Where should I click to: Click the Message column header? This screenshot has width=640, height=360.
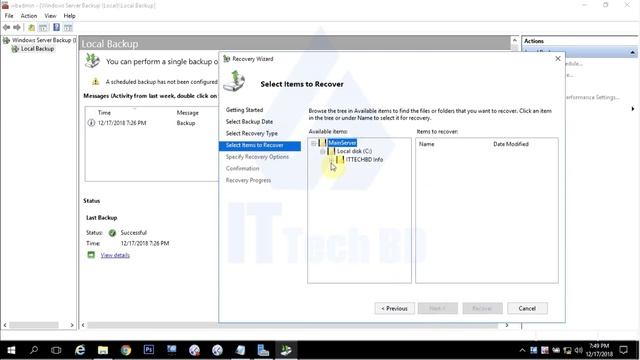point(187,113)
